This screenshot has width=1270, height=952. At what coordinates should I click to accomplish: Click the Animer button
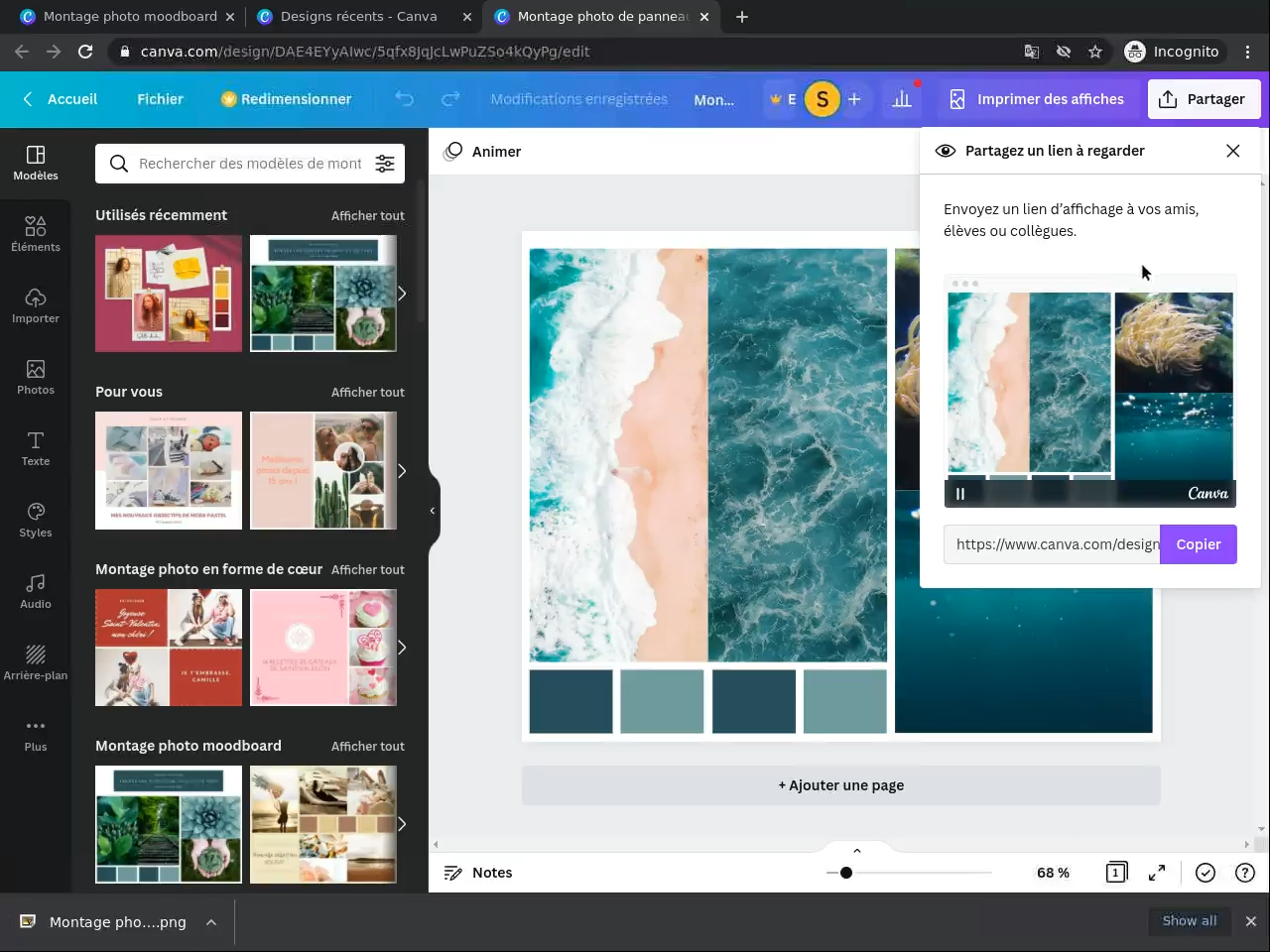(x=483, y=152)
